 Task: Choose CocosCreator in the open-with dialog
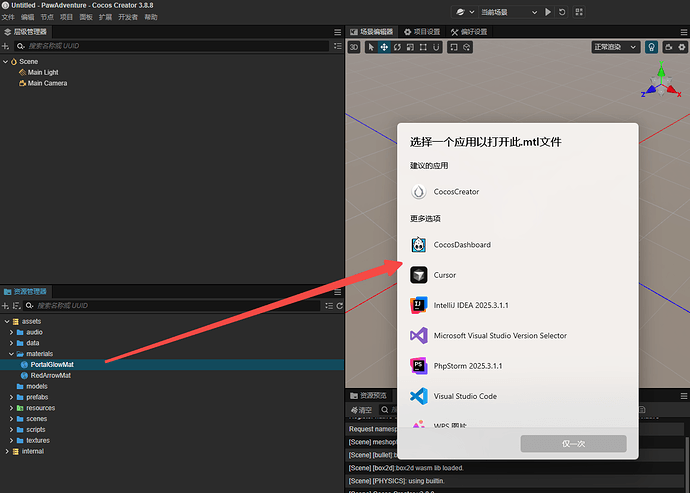pos(518,192)
